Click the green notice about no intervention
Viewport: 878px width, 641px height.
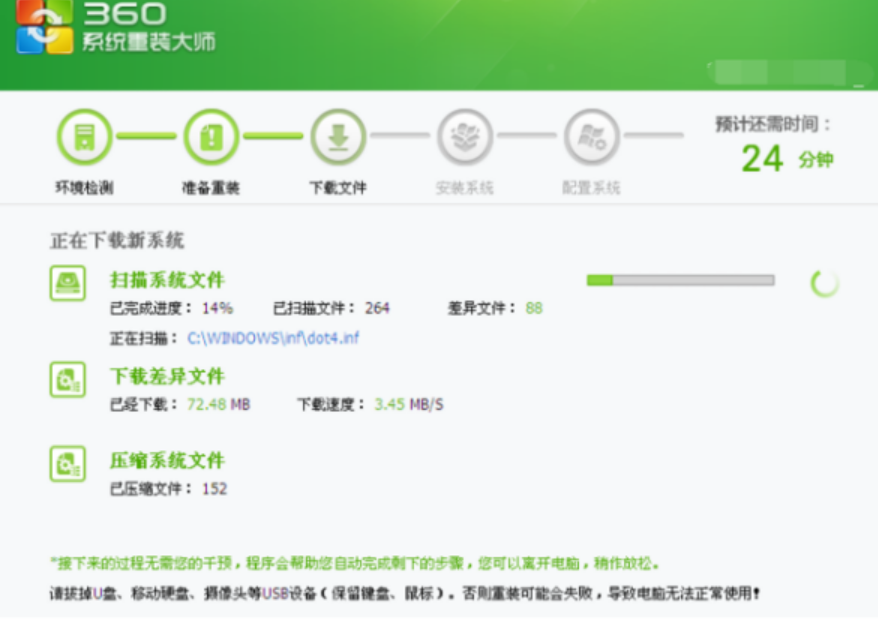[x=355, y=563]
